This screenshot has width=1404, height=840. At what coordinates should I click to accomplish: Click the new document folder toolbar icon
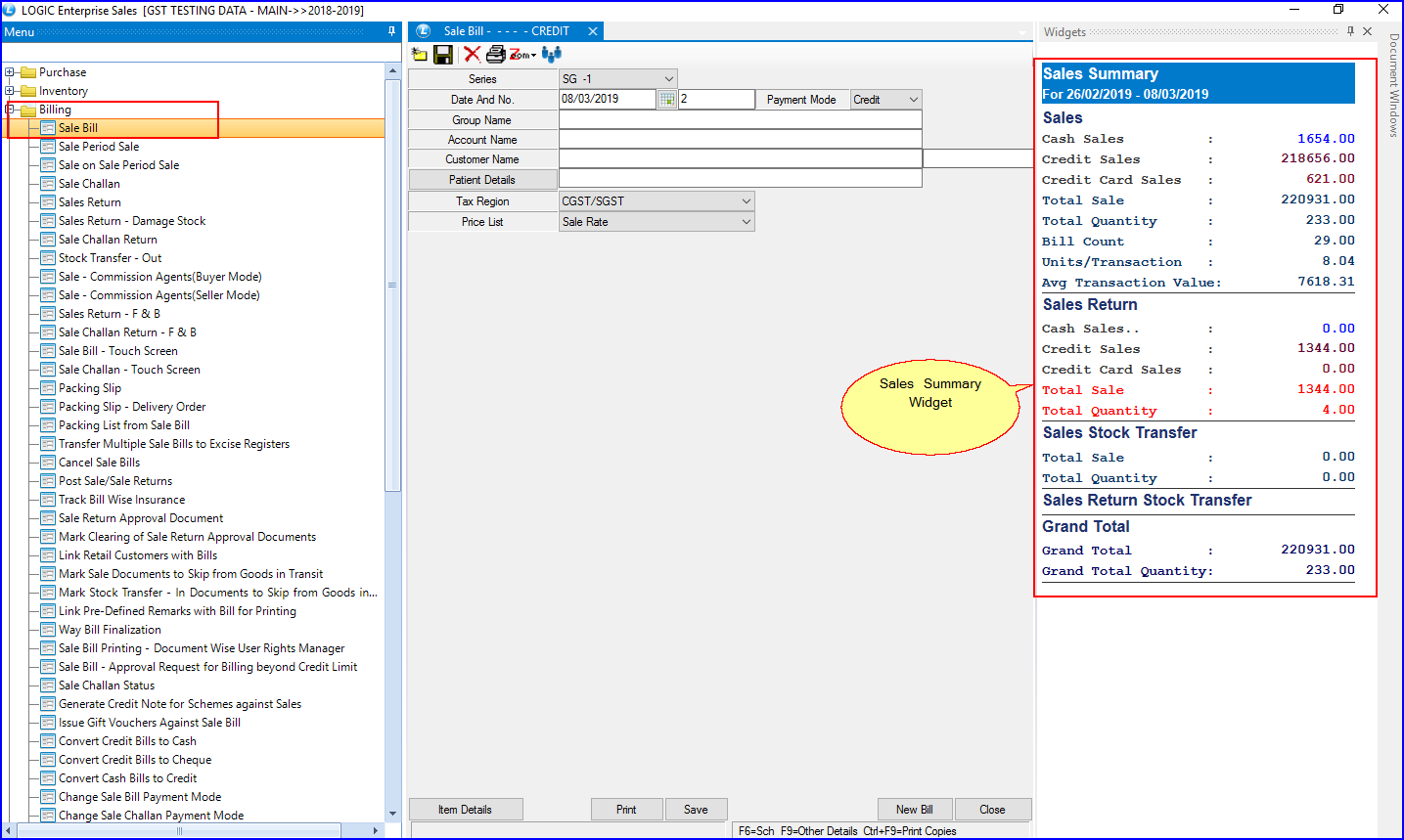click(420, 55)
